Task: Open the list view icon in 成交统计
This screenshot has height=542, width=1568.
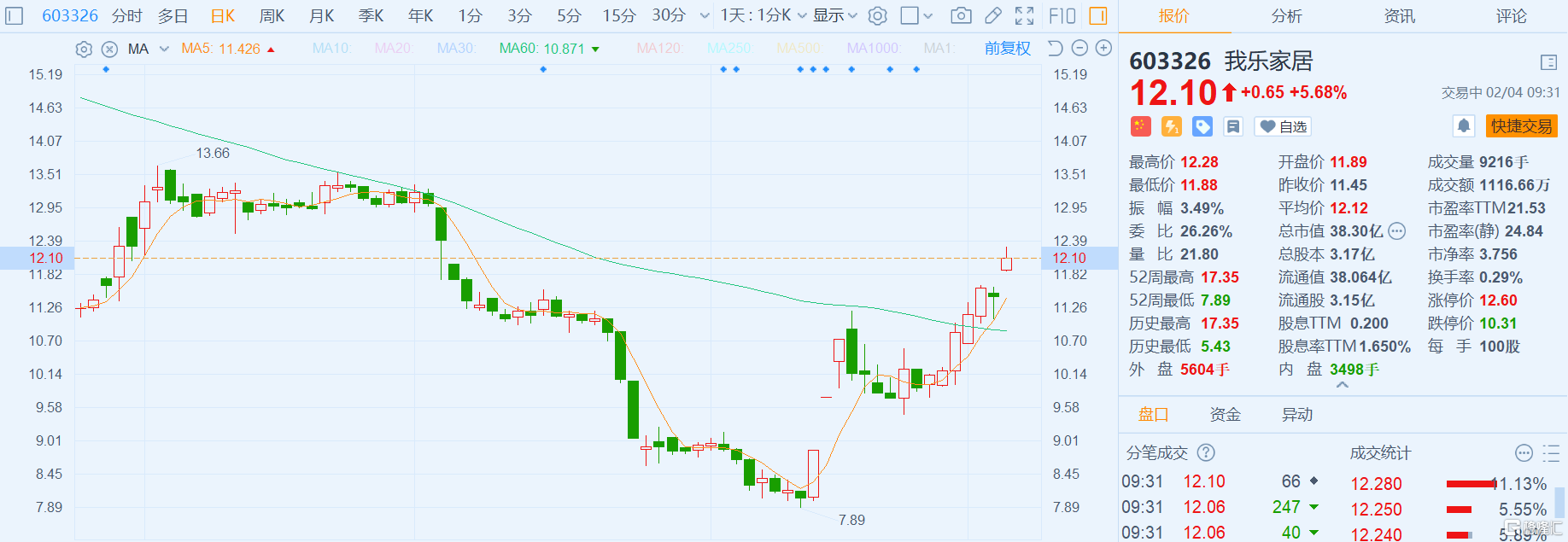Action: point(1551,452)
